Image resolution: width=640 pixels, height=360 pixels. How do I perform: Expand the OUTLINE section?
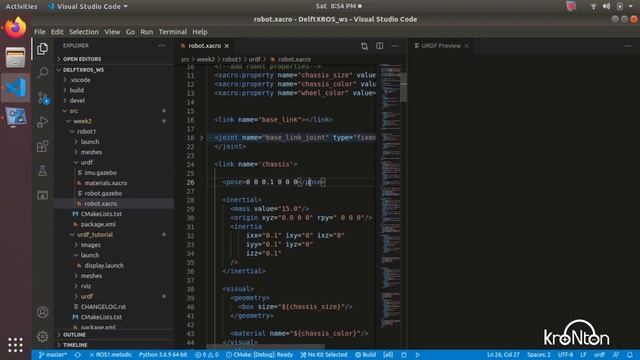coord(114,335)
